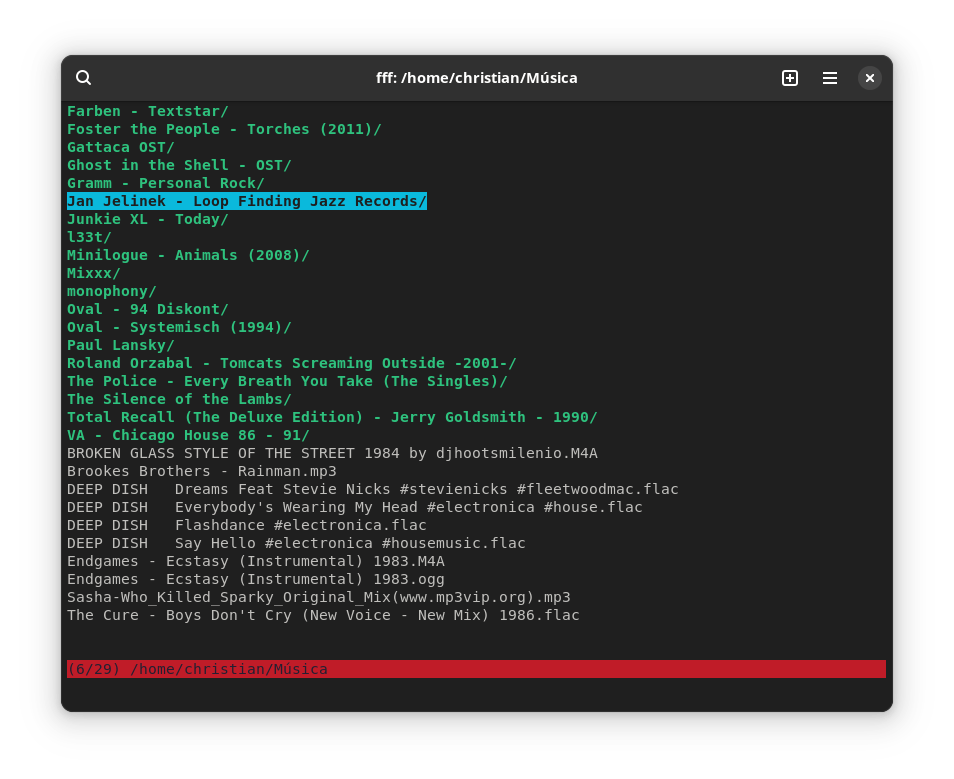
Task: Select Oval - Systemisch (1994) folder
Action: pos(179,327)
